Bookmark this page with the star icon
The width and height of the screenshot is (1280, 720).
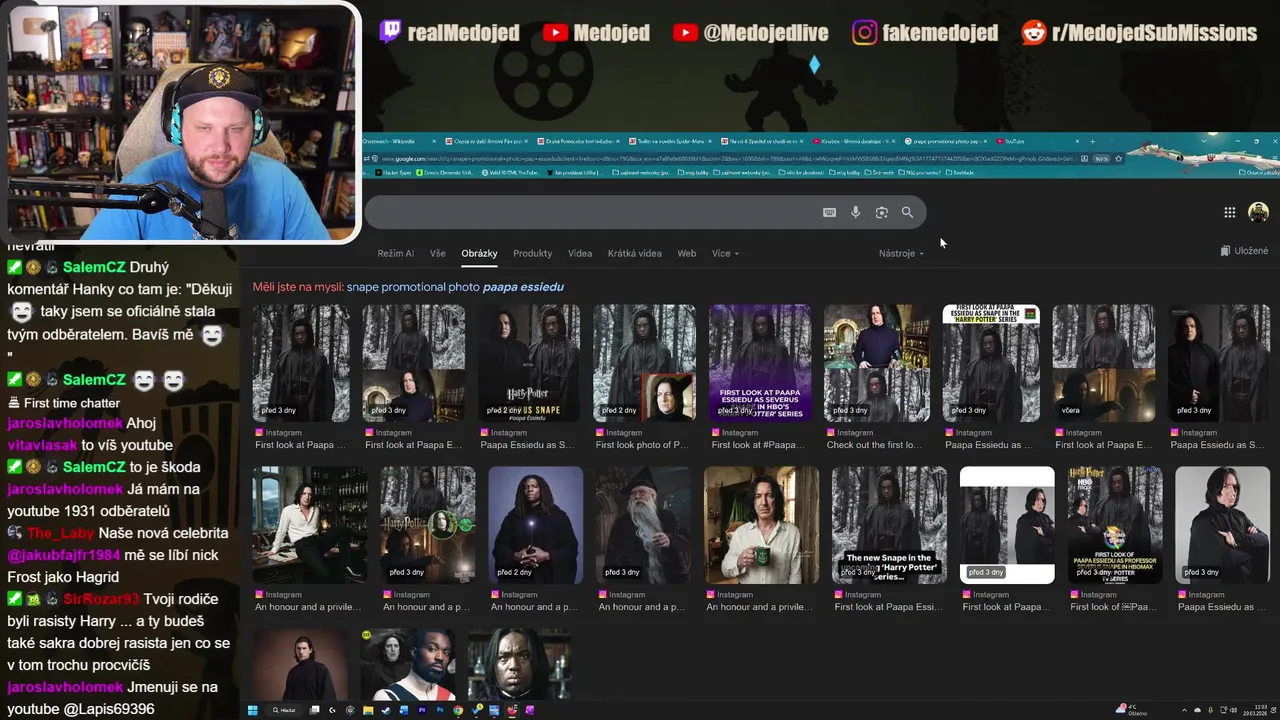[1118, 158]
